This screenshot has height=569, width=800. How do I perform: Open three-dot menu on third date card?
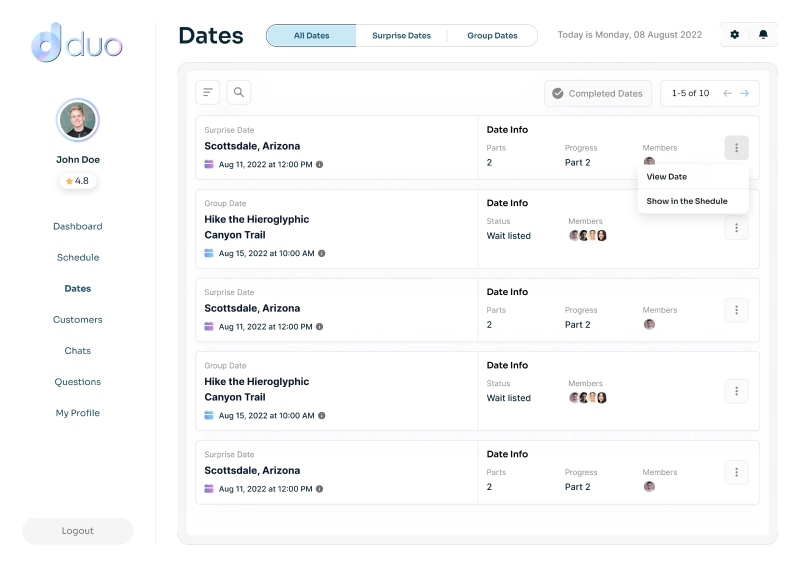[x=736, y=310]
